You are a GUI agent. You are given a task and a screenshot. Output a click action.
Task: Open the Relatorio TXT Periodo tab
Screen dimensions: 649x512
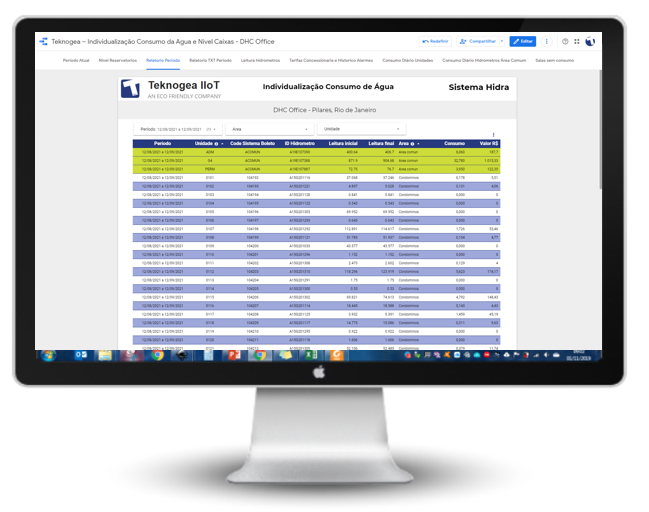210,60
